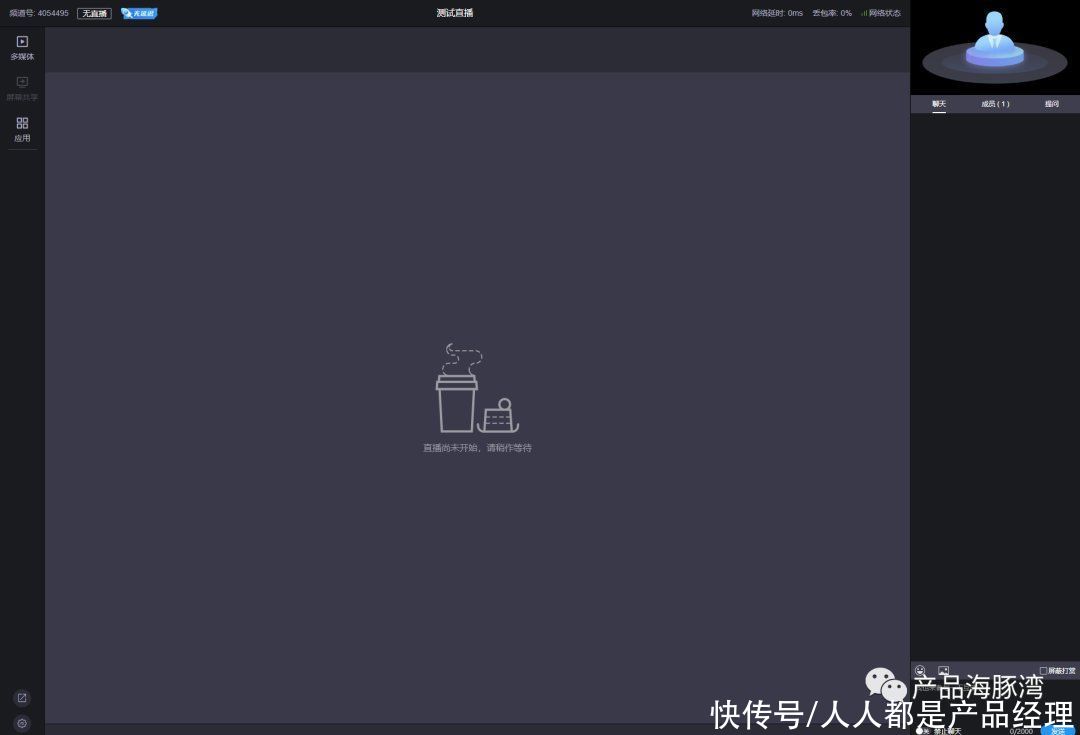
Task: Open the emoji picker in chat
Action: tap(920, 671)
